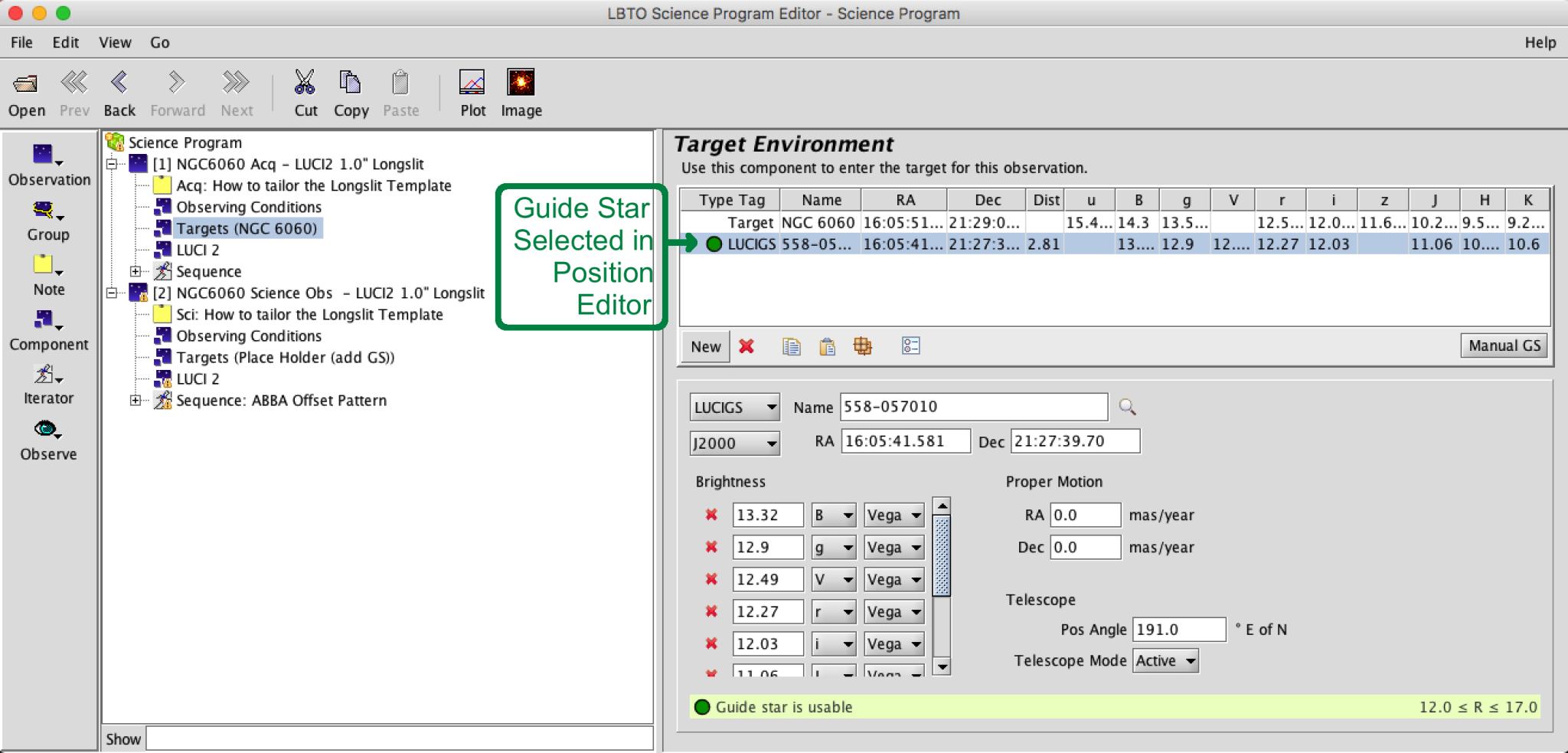
Task: Add a Note from the sidebar
Action: [47, 265]
